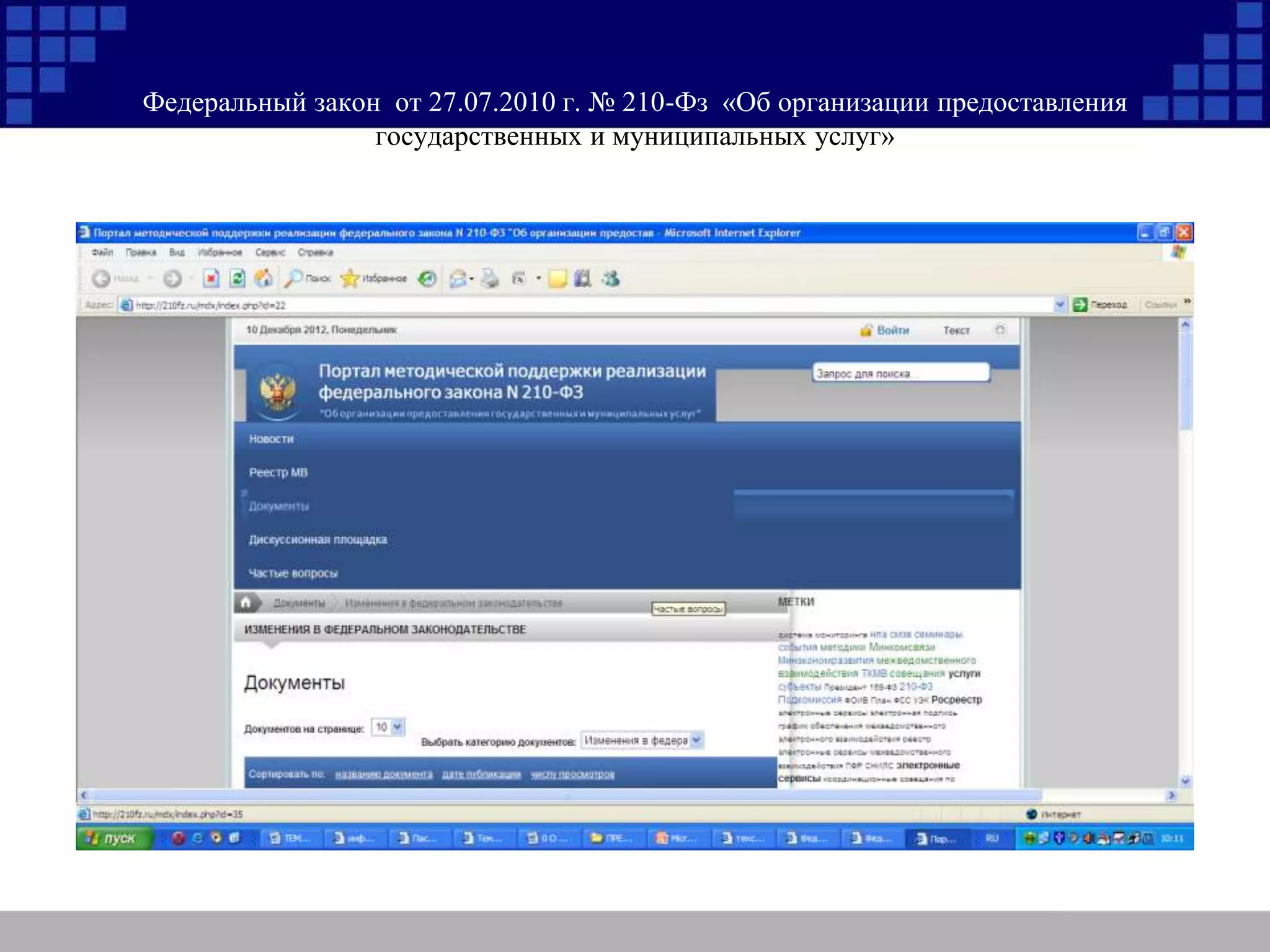Open the Edit button dropdown arrow
The width and height of the screenshot is (1270, 952).
[538, 279]
